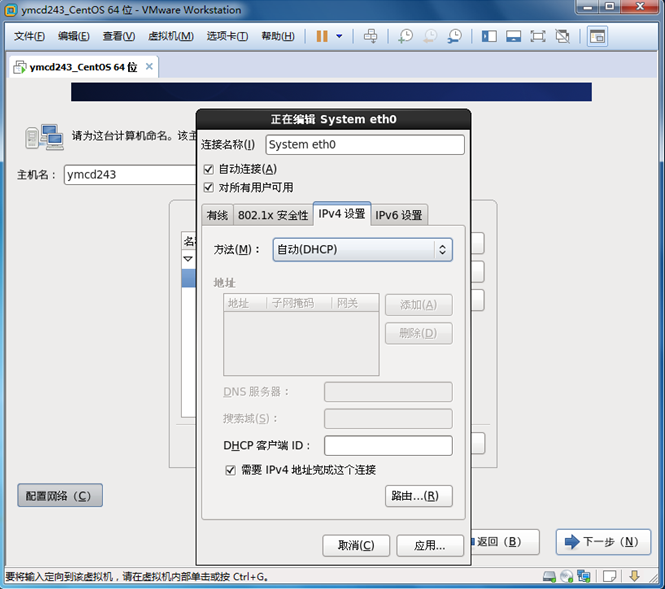The image size is (665, 589).
Task: Open the snapshot manager
Action: tap(455, 36)
